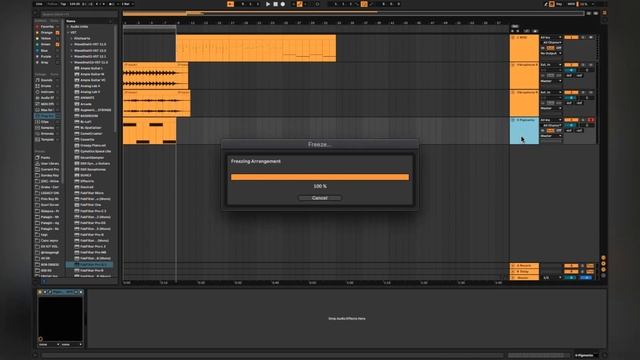Image resolution: width=640 pixels, height=360 pixels.
Task: Click the Tap tempo button
Action: click(x=63, y=4)
